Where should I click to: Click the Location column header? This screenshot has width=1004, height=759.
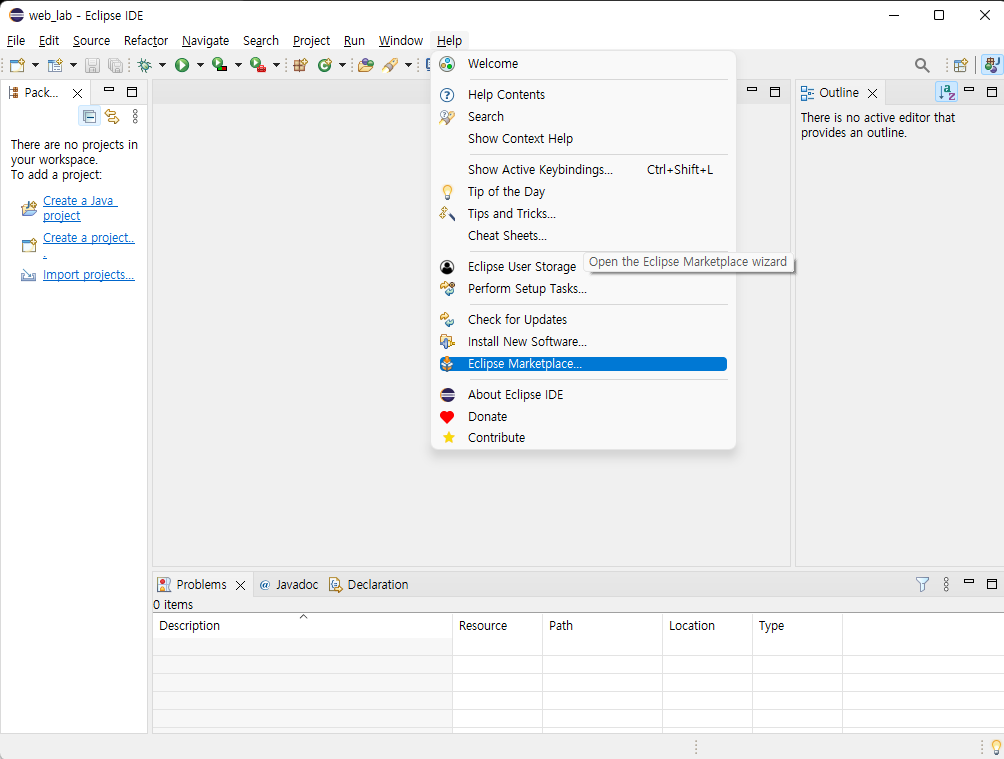pos(708,626)
